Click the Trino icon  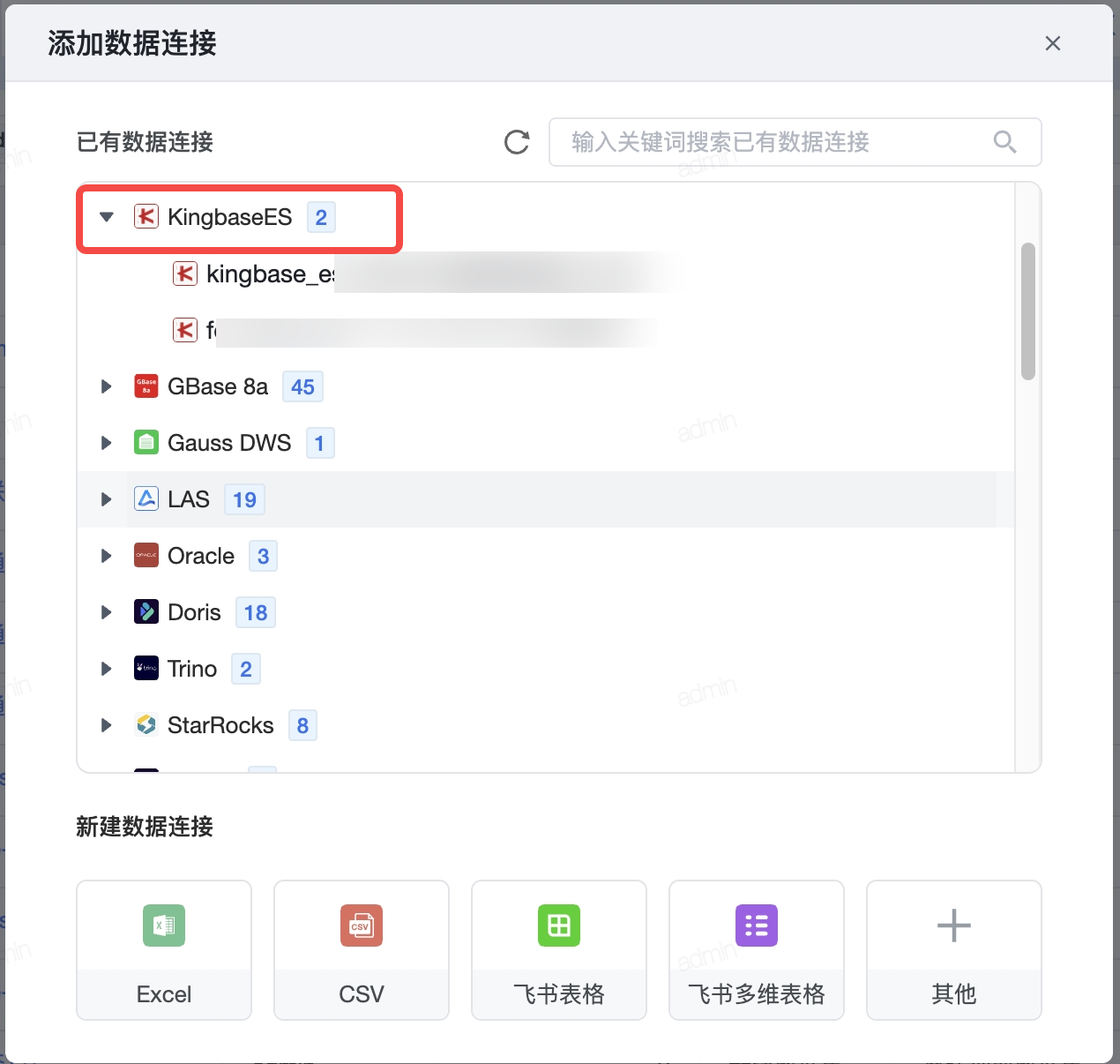pos(146,669)
